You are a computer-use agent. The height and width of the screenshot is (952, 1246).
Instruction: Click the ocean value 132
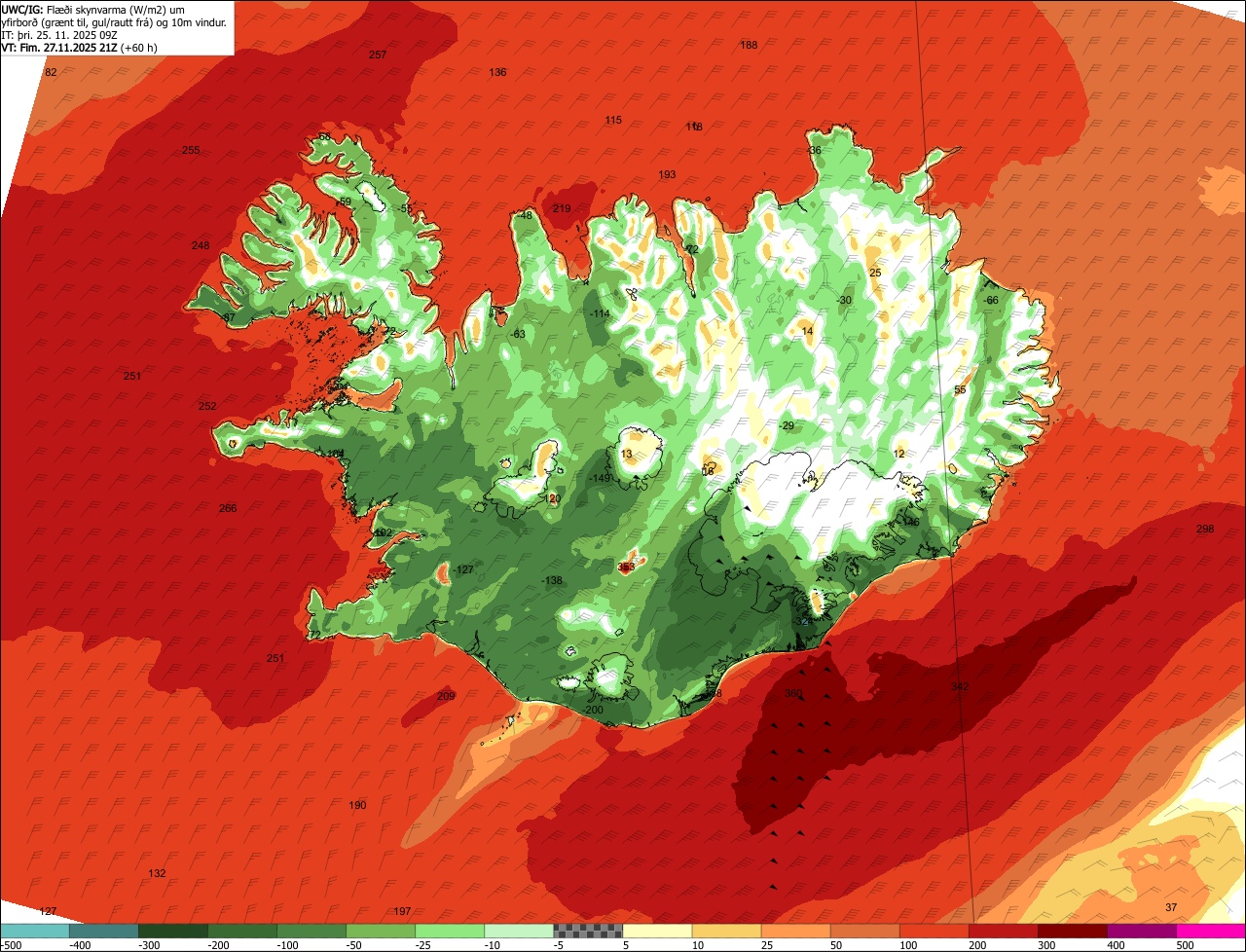(157, 873)
